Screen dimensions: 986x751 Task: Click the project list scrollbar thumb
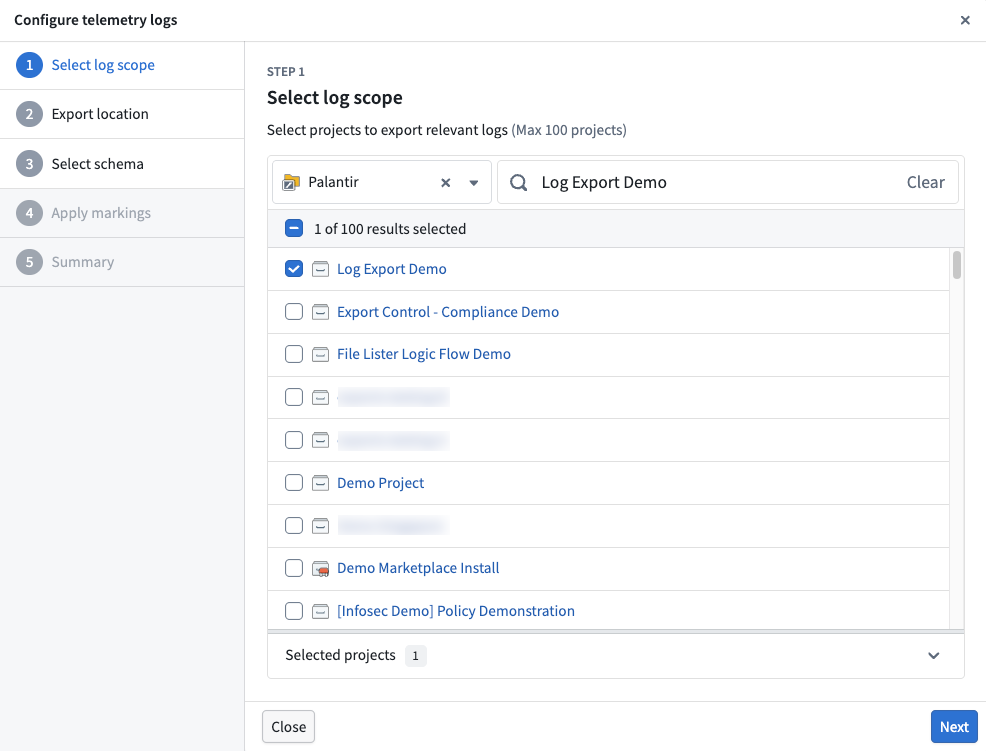956,265
